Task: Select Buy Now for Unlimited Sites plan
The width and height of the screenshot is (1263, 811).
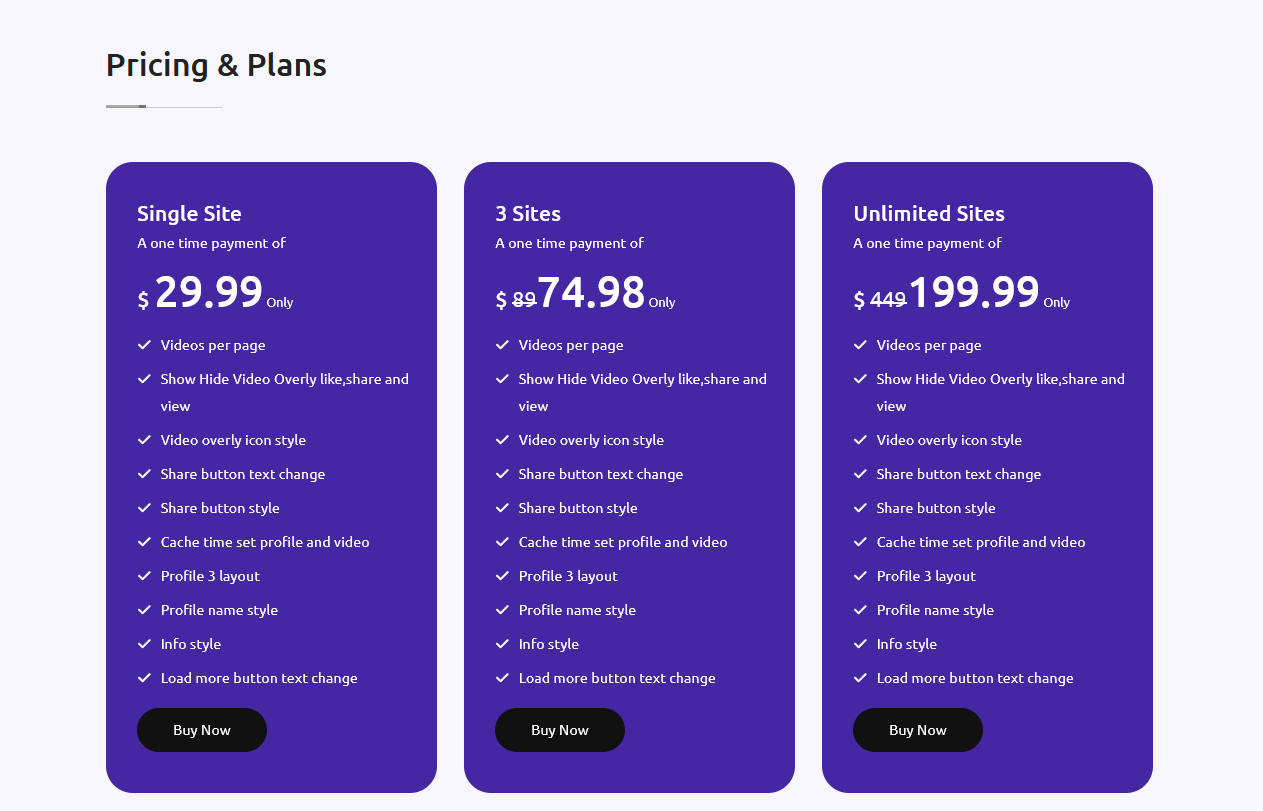Action: [x=918, y=730]
